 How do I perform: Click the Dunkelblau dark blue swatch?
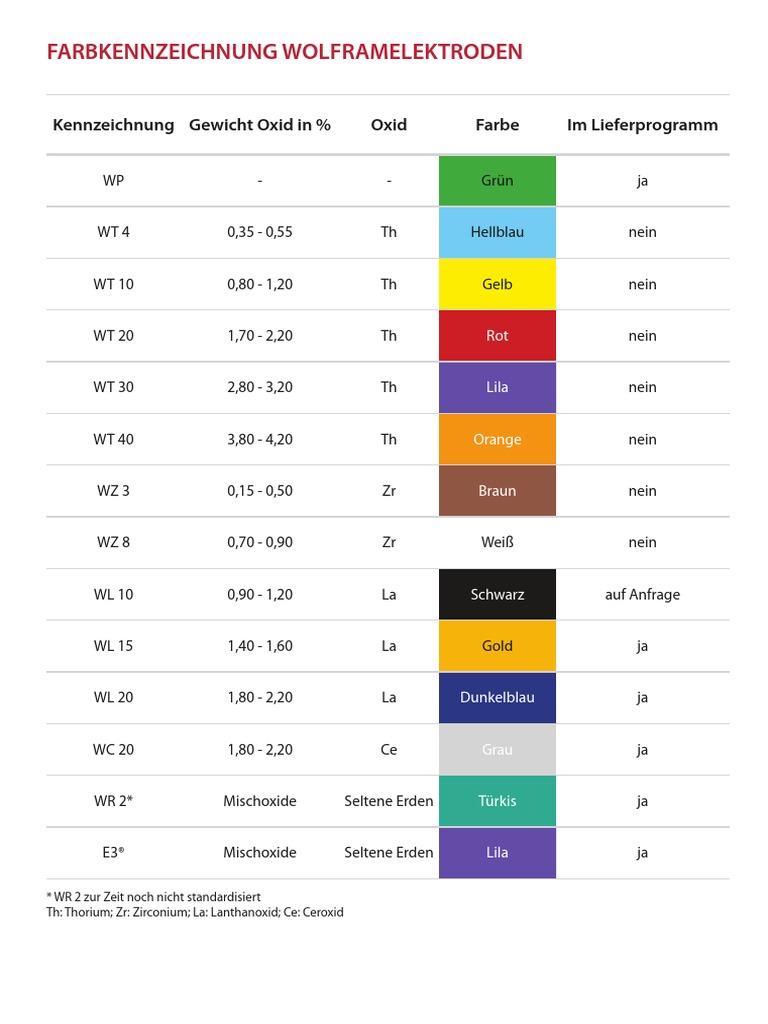click(x=497, y=697)
